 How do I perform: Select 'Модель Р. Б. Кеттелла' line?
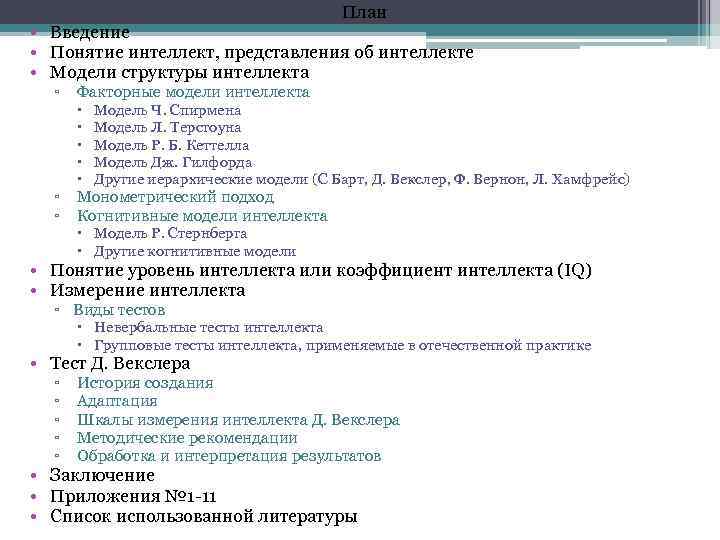[x=171, y=145]
